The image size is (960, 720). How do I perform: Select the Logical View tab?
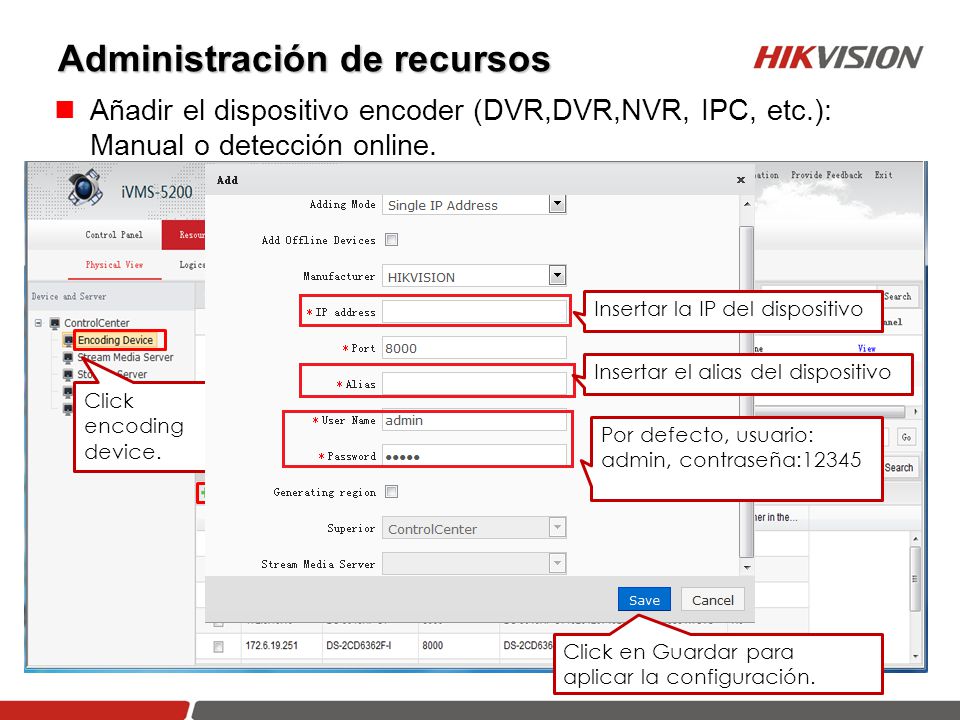(x=192, y=264)
